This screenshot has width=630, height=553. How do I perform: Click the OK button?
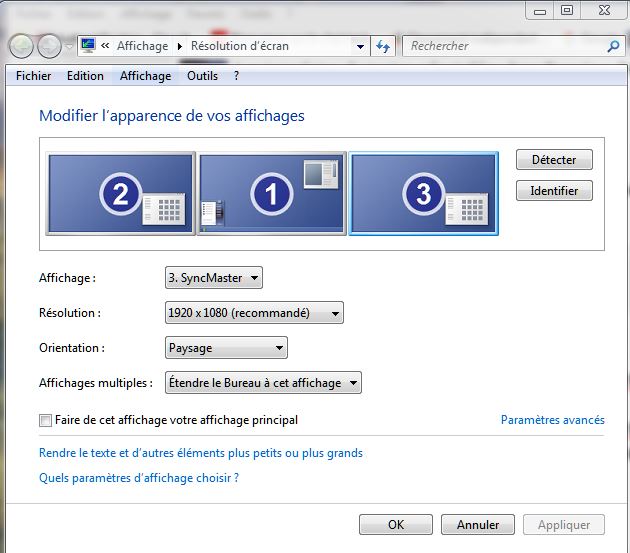click(396, 524)
